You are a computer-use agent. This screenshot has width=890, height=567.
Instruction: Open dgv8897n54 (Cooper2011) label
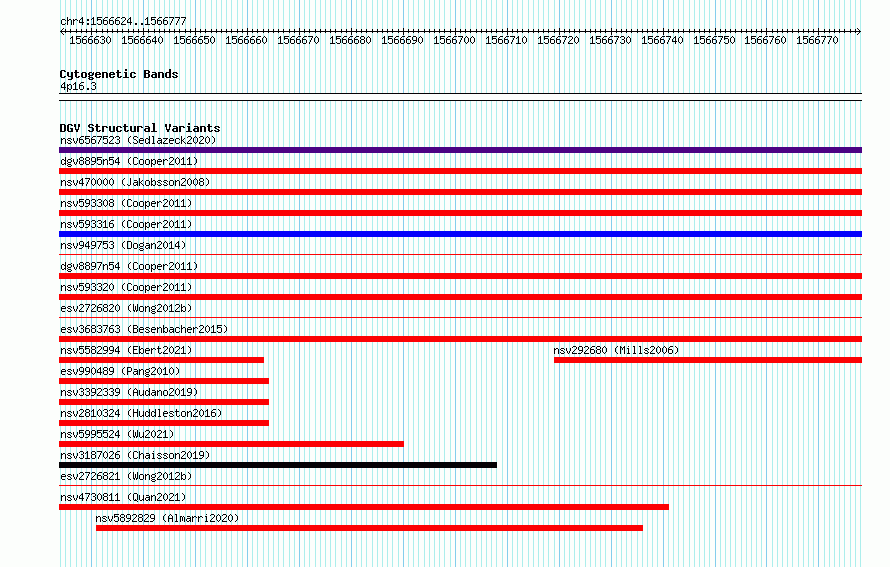click(x=129, y=266)
